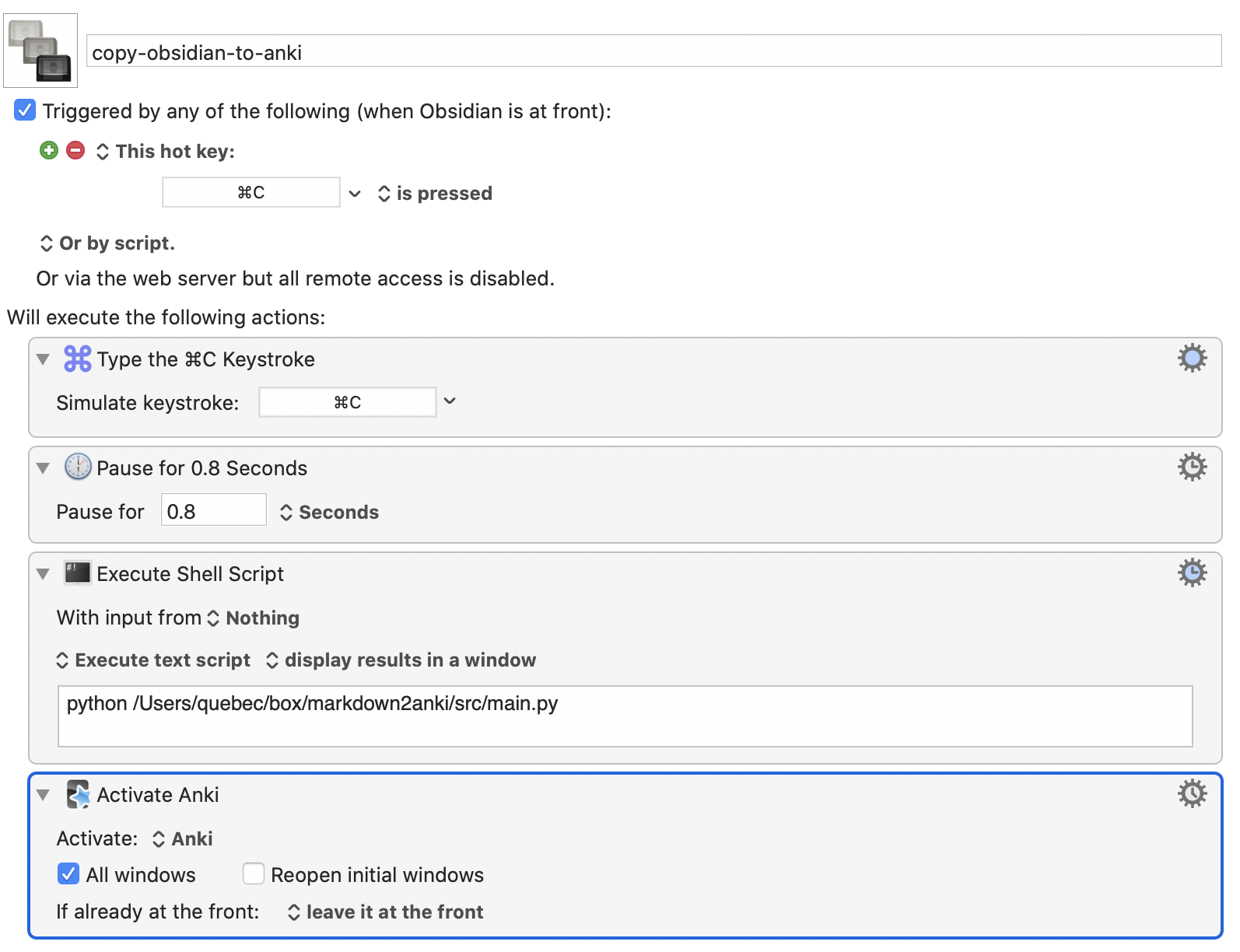Click the trigger hot key ⌘C field
The width and height of the screenshot is (1240, 952).
click(250, 192)
